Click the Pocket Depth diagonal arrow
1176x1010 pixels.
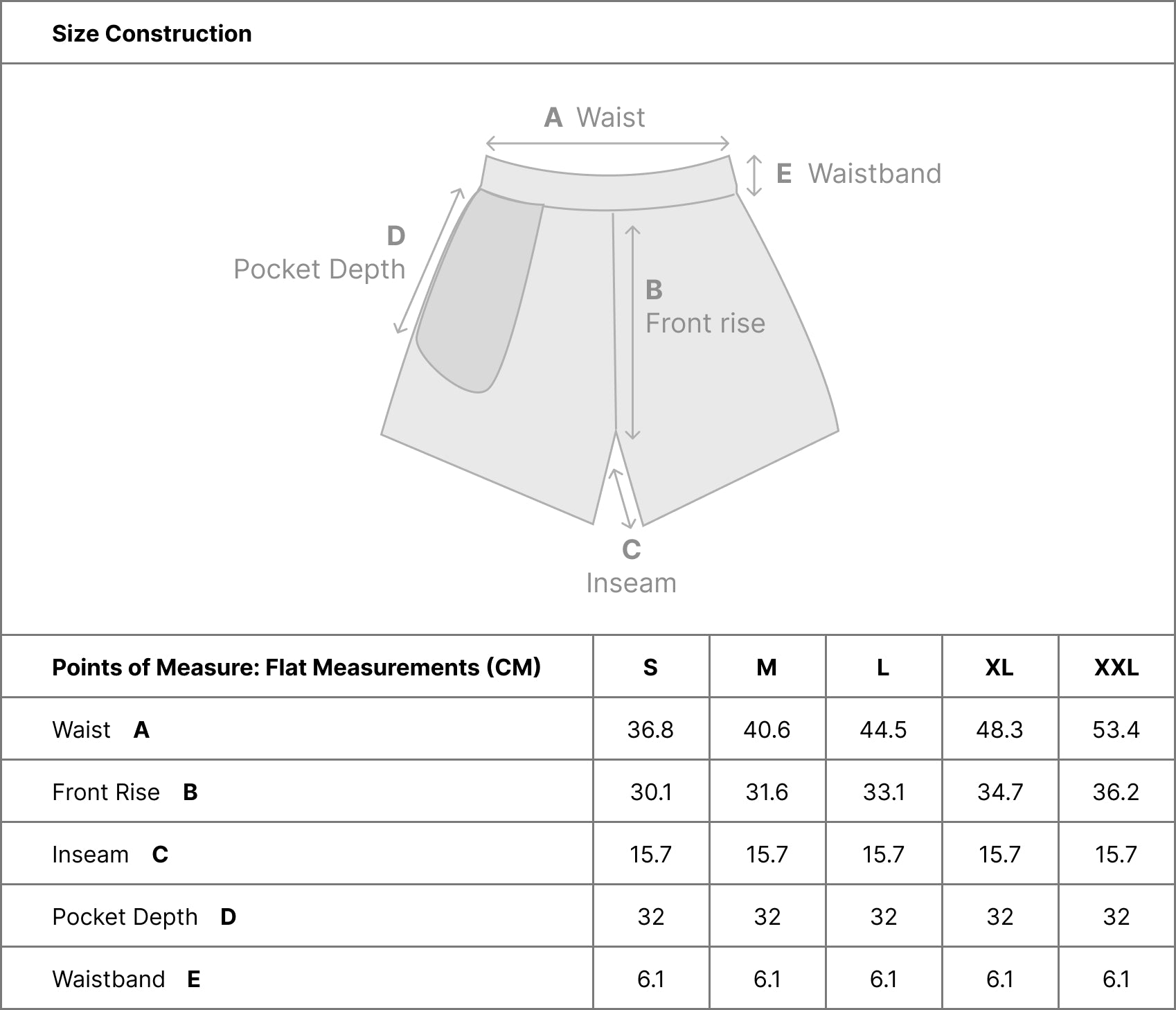429,260
